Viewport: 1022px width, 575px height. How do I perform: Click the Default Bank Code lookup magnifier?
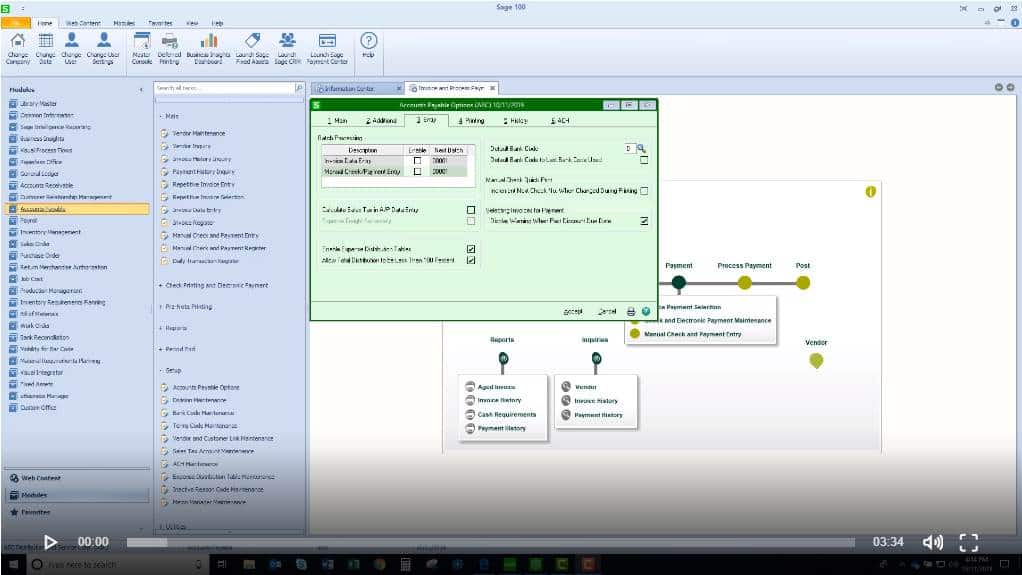641,148
